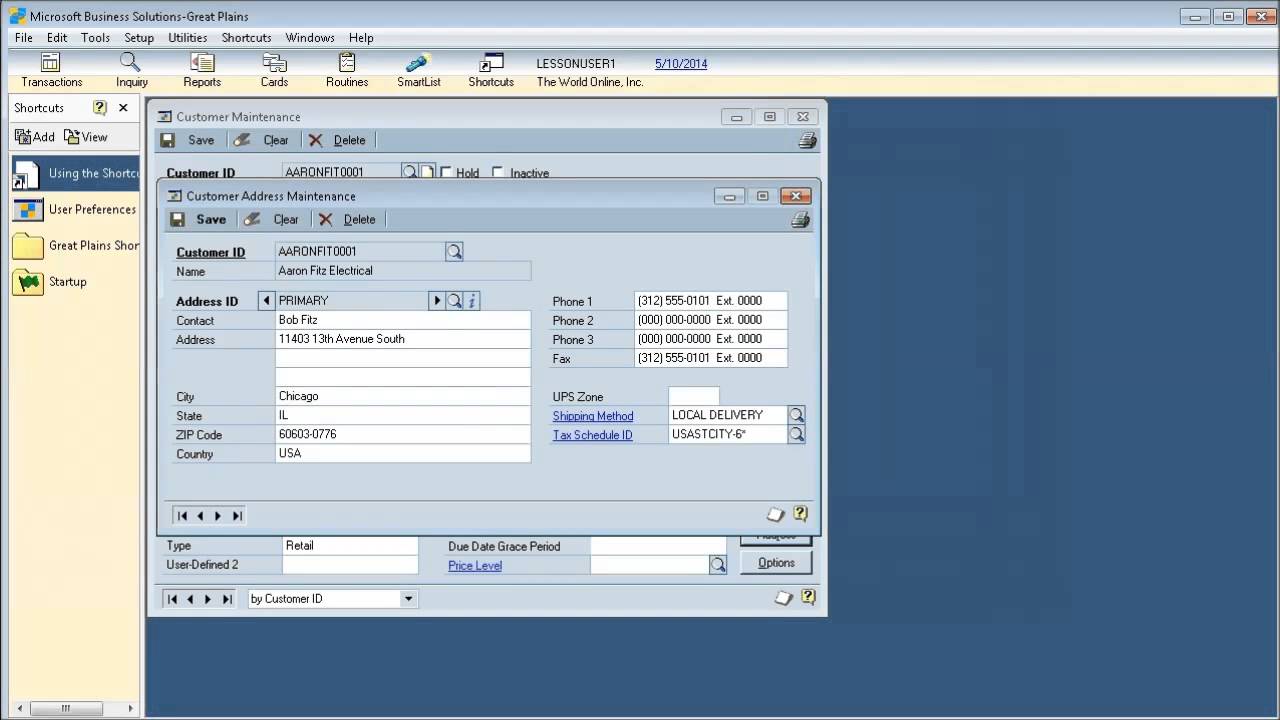Screen dimensions: 1280x720
Task: Close the Shortcuts pane
Action: point(123,107)
